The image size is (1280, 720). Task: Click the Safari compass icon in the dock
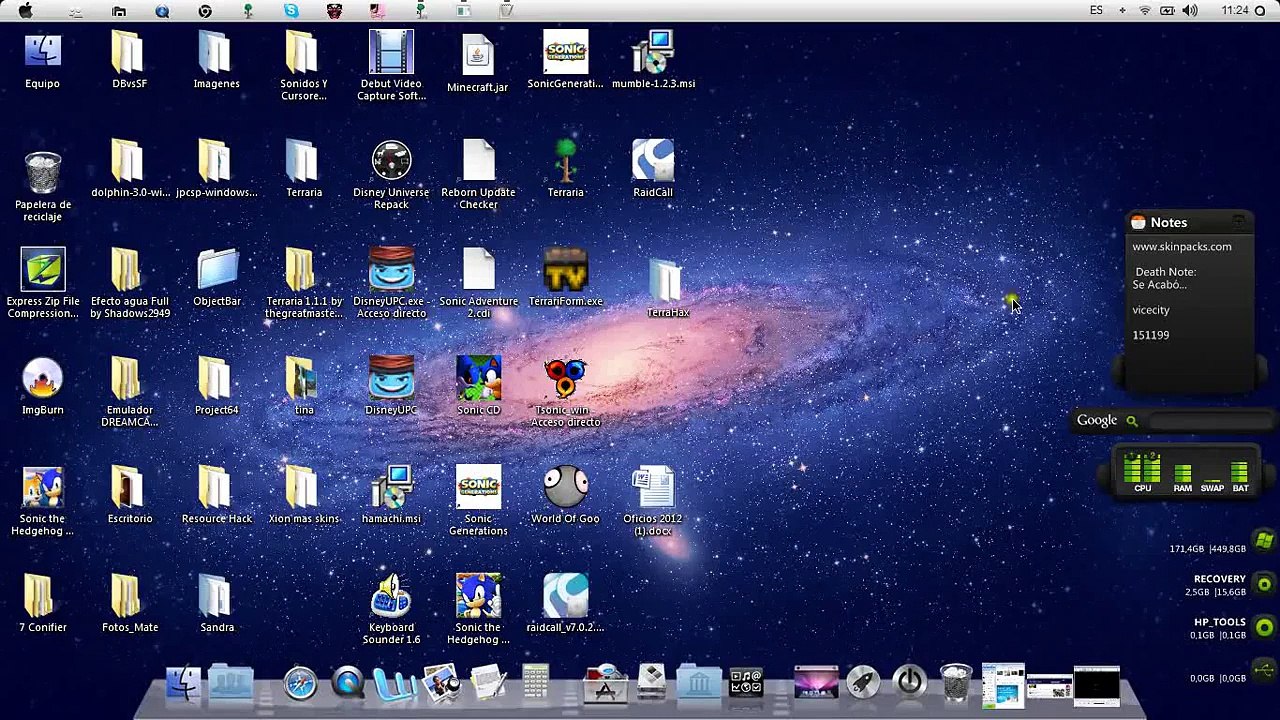[x=300, y=683]
